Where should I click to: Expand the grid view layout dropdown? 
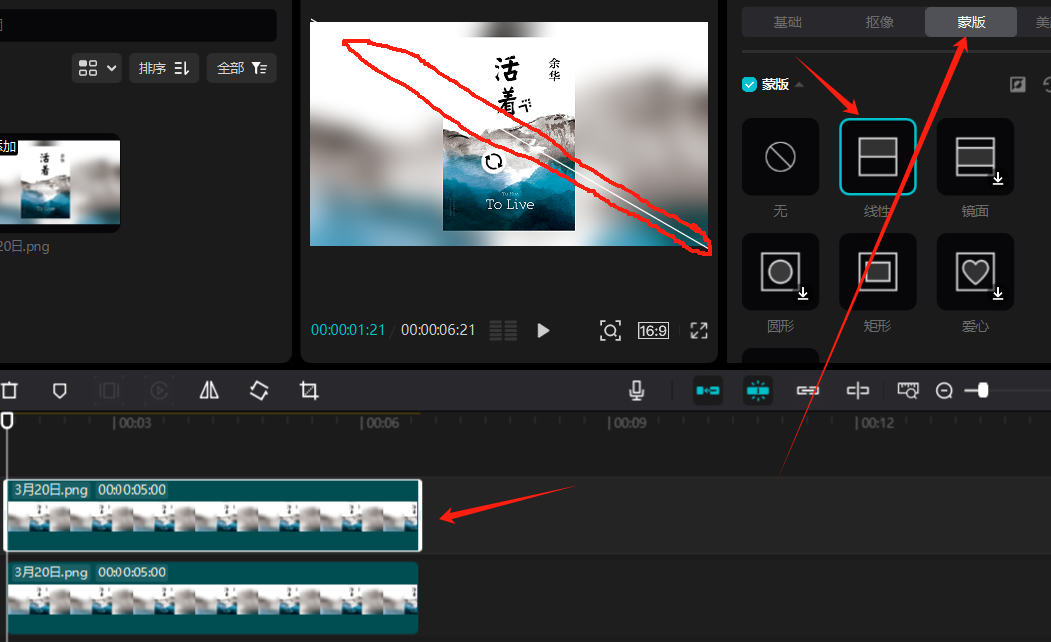pos(98,68)
